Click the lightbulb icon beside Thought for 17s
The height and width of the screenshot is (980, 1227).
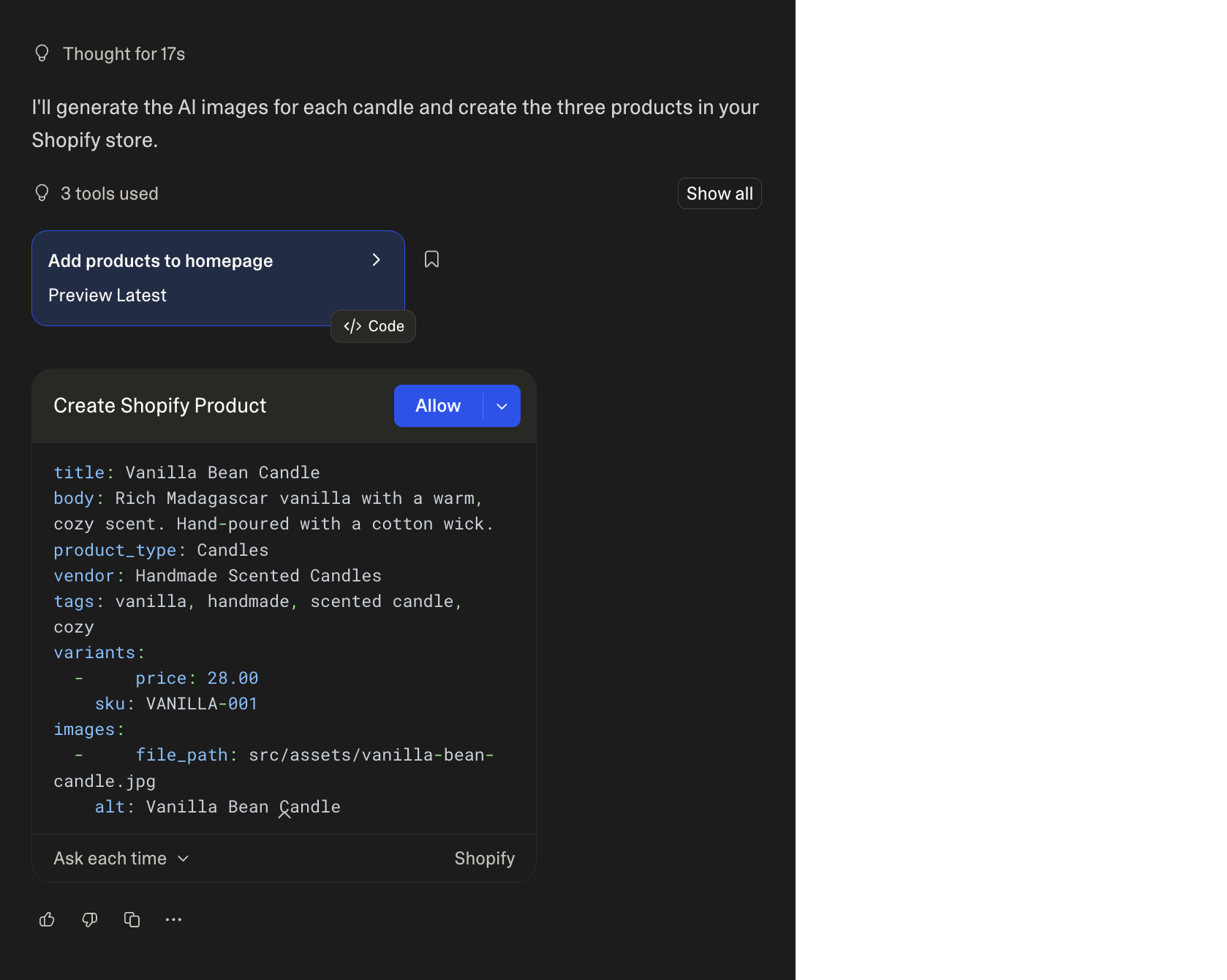point(42,53)
